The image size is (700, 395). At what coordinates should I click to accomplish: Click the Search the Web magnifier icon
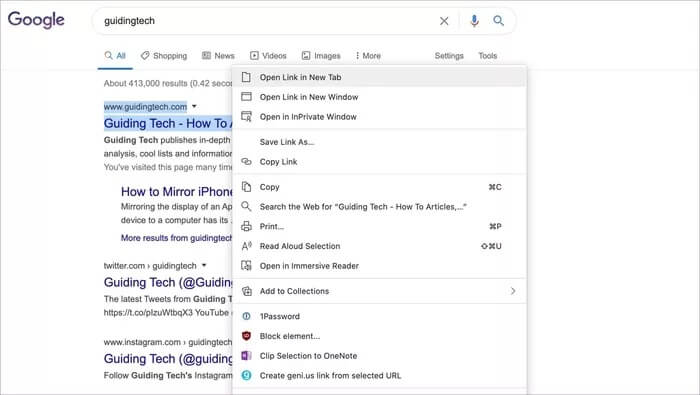[246, 206]
